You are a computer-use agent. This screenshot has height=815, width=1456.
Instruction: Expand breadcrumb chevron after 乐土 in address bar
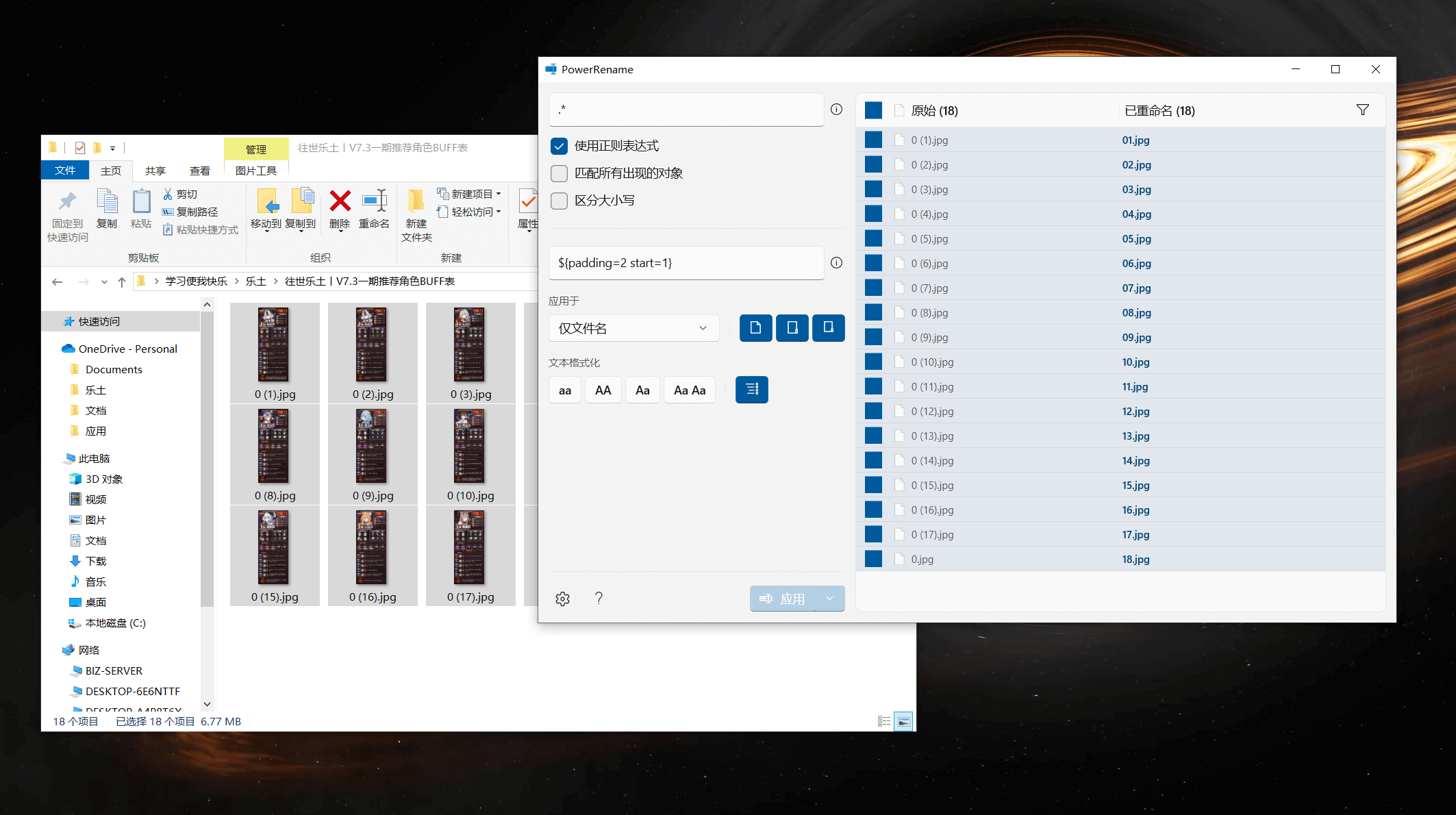tap(276, 281)
